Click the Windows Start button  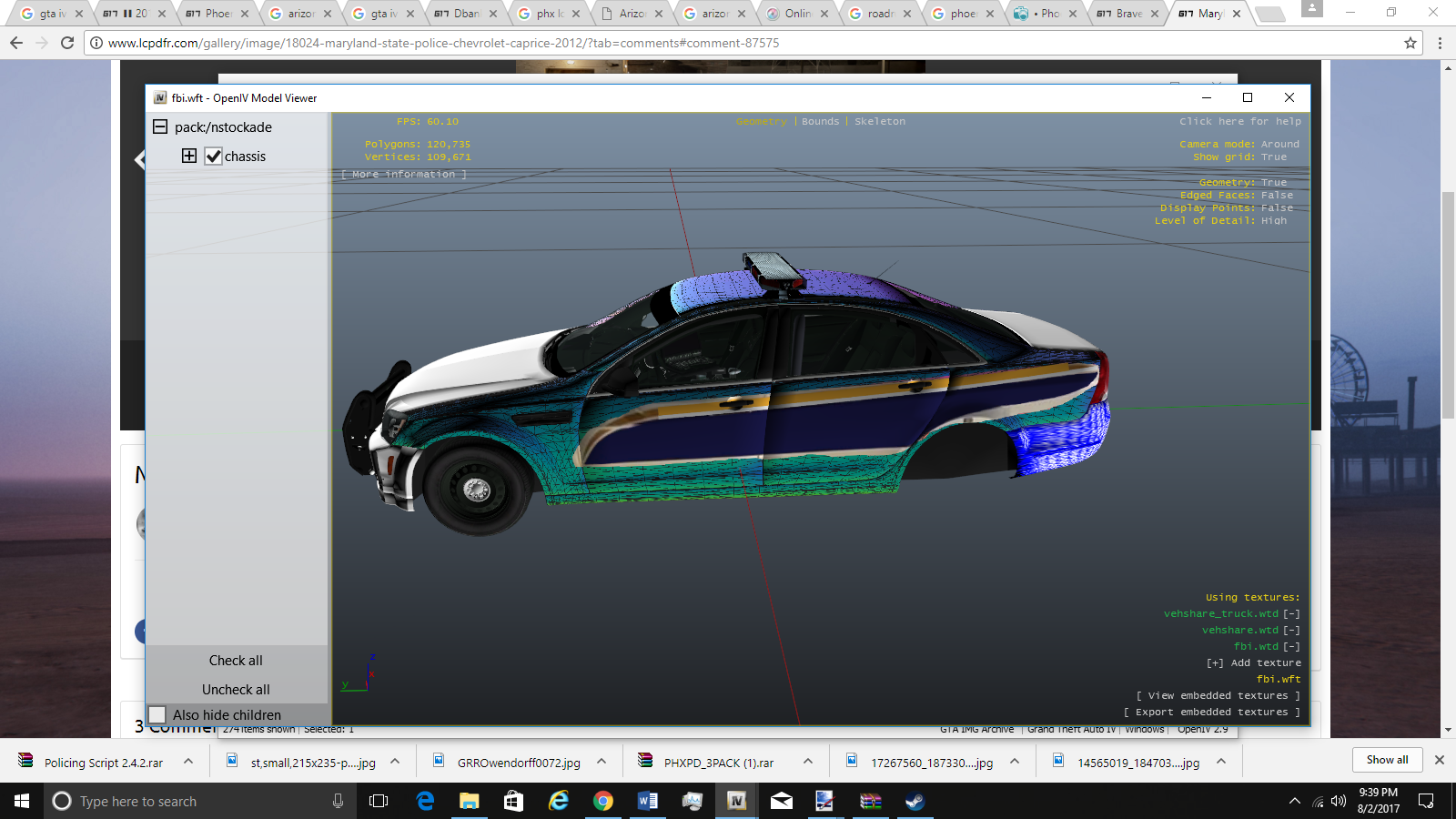[x=22, y=801]
